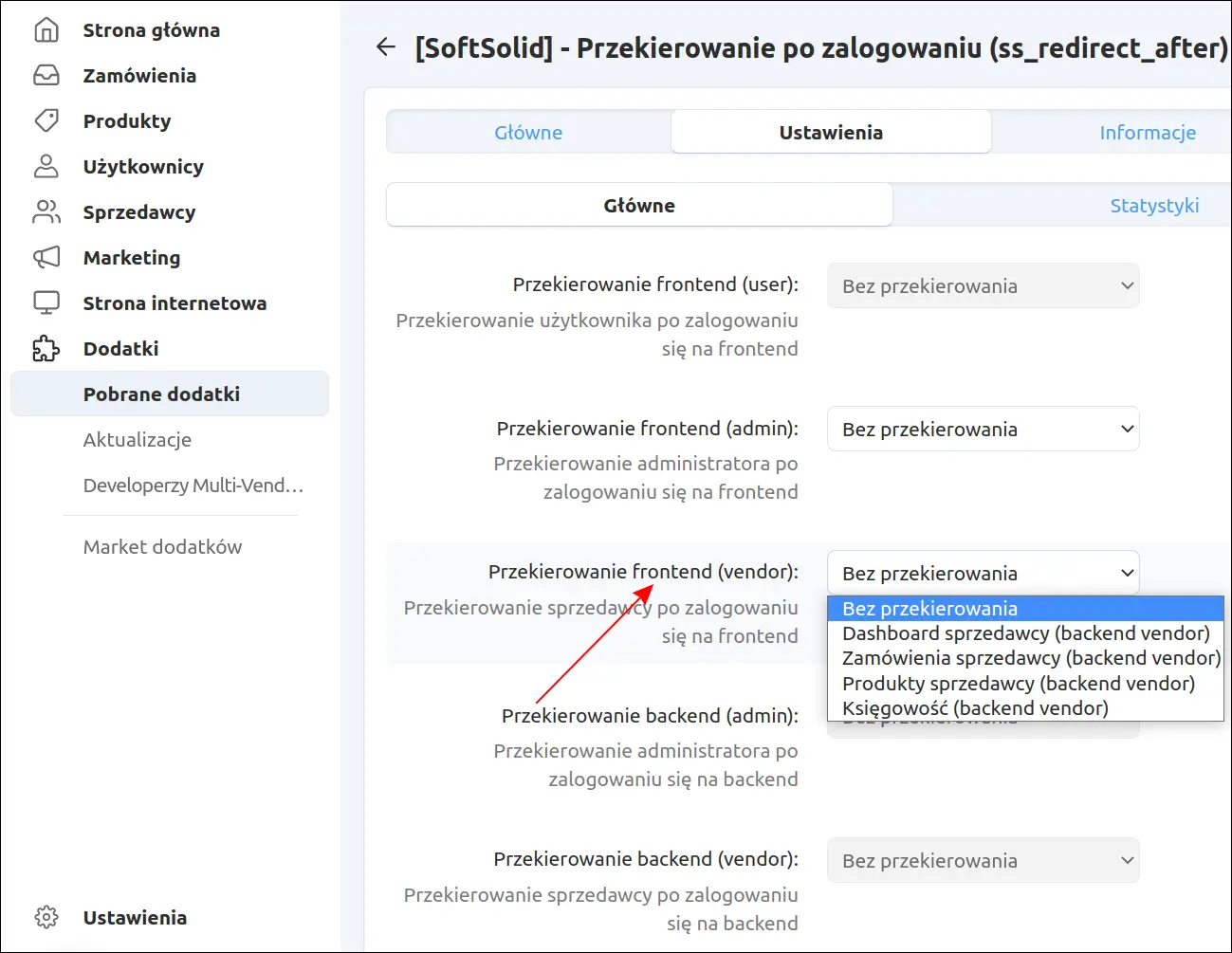
Task: Collapse the open Przekierowanie frontend (vendor) dropdown
Action: (984, 574)
